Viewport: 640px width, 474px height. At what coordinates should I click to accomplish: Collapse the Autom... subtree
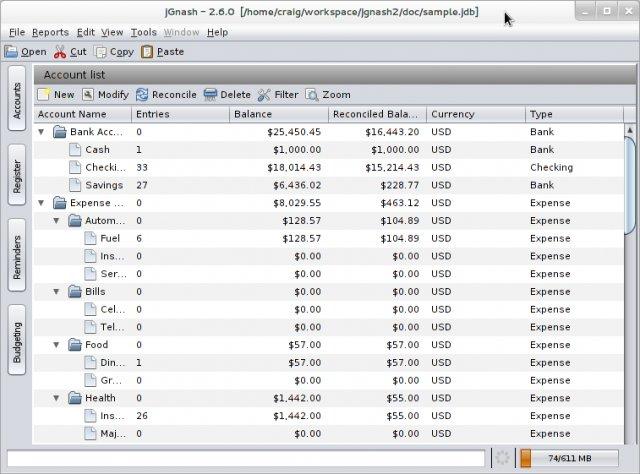[x=56, y=221]
